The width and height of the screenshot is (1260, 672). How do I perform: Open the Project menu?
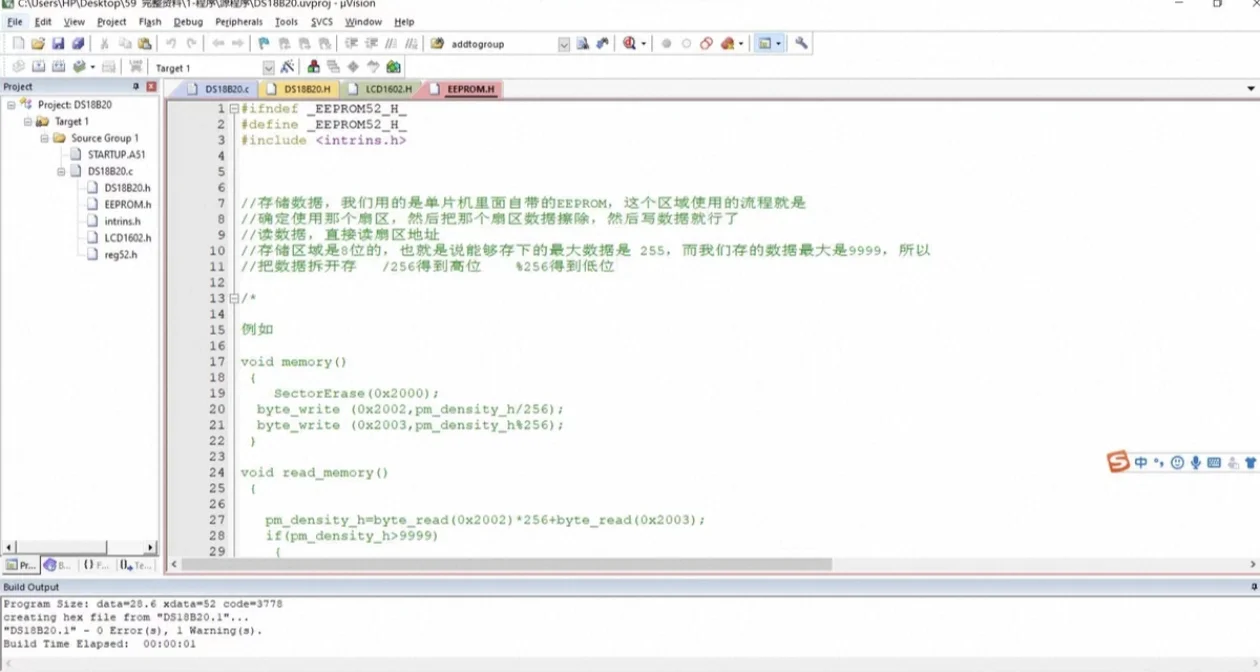[111, 21]
